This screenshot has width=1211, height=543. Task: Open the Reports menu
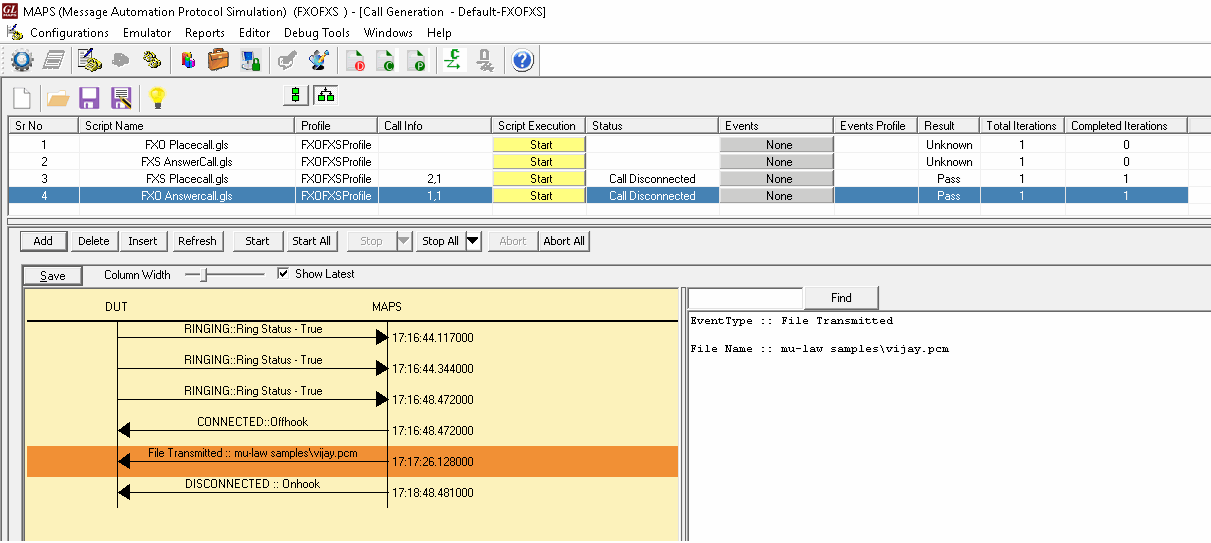[205, 33]
